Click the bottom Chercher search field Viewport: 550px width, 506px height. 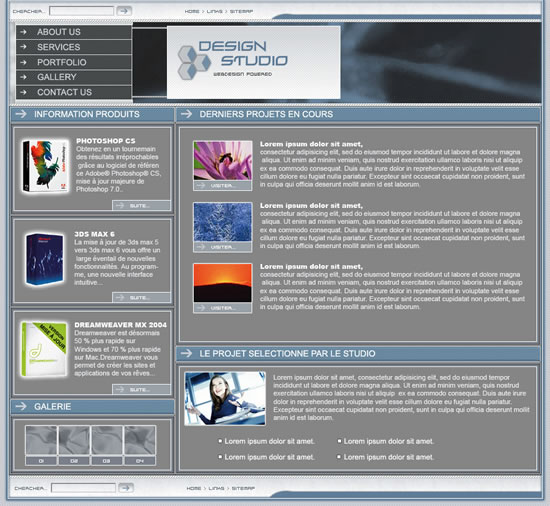click(x=83, y=488)
